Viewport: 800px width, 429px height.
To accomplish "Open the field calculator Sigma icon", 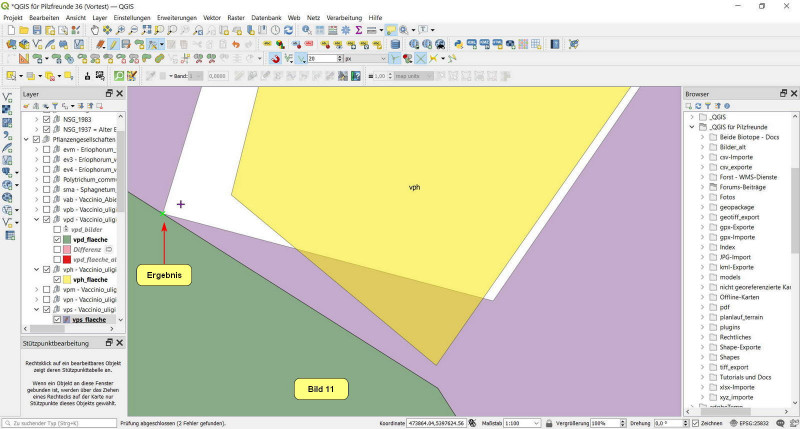I will (358, 31).
